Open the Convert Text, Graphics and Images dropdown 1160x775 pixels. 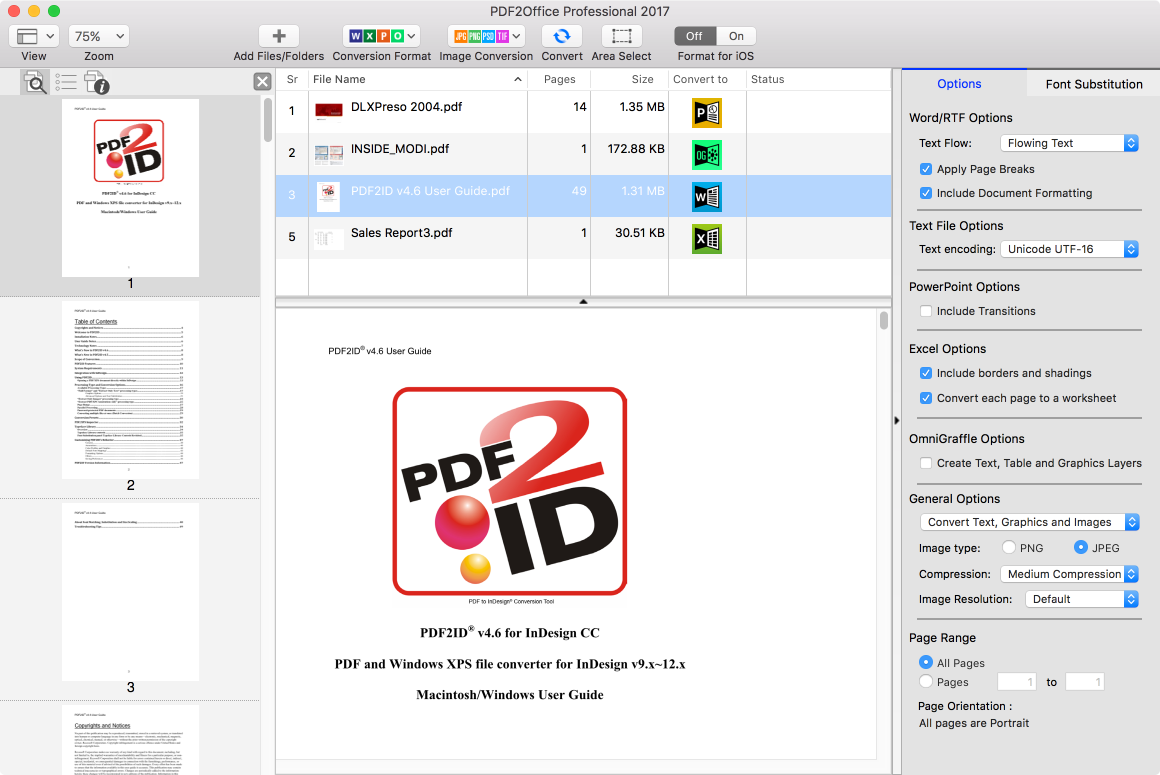1029,522
